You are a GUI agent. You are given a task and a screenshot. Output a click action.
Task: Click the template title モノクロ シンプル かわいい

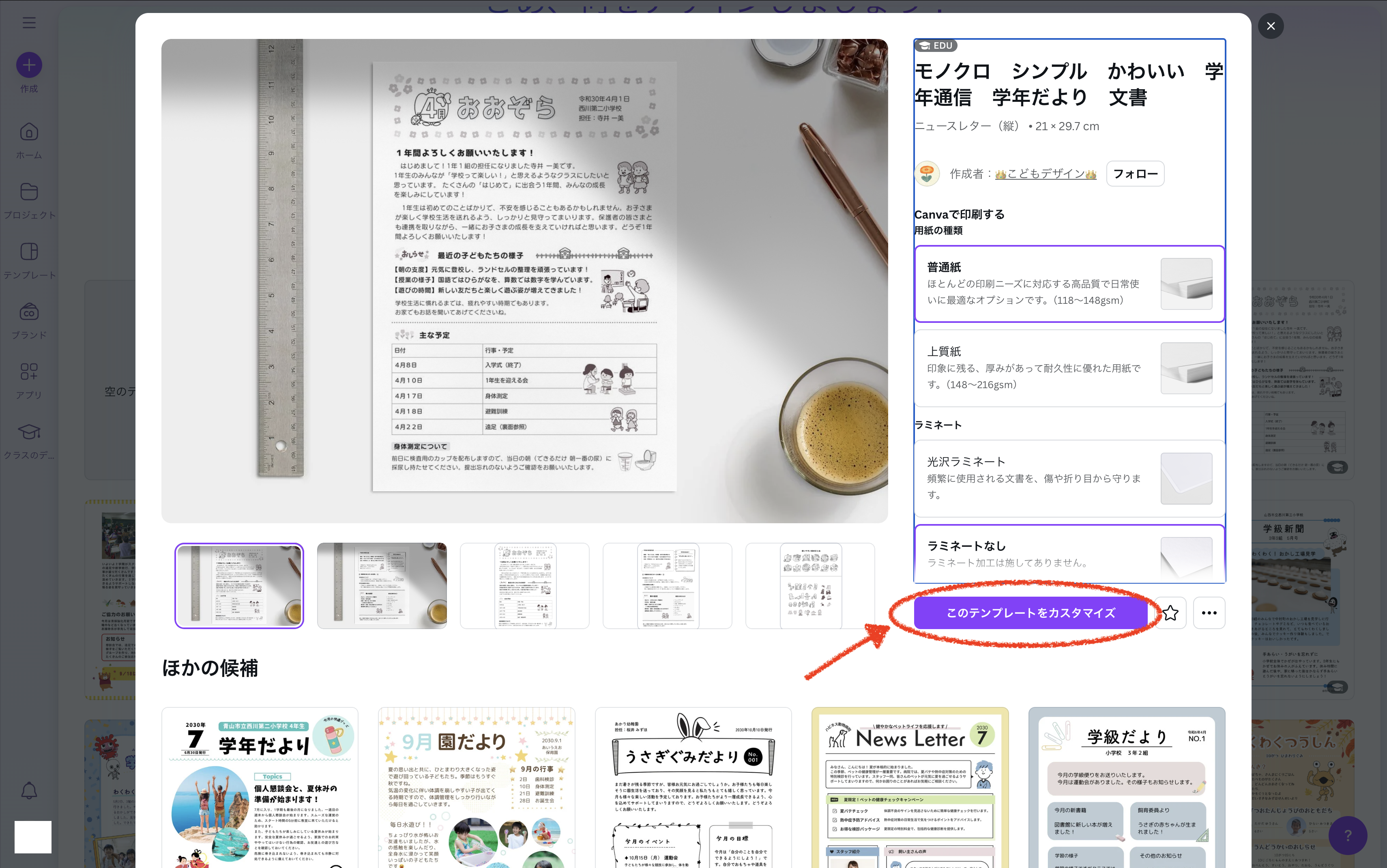(x=1070, y=84)
